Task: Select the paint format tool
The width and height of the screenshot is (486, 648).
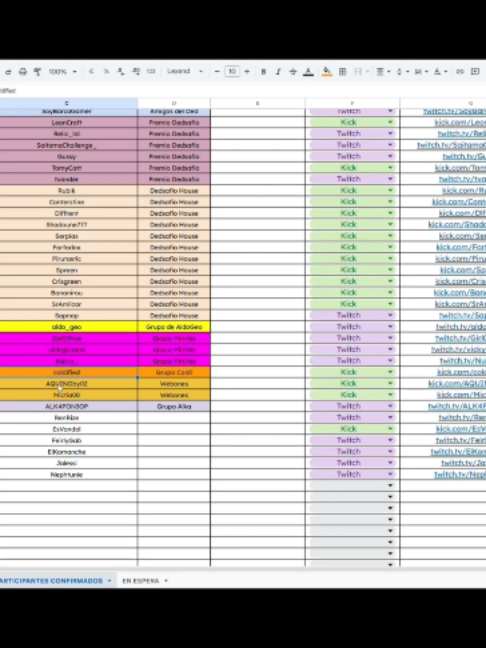Action: click(x=37, y=72)
